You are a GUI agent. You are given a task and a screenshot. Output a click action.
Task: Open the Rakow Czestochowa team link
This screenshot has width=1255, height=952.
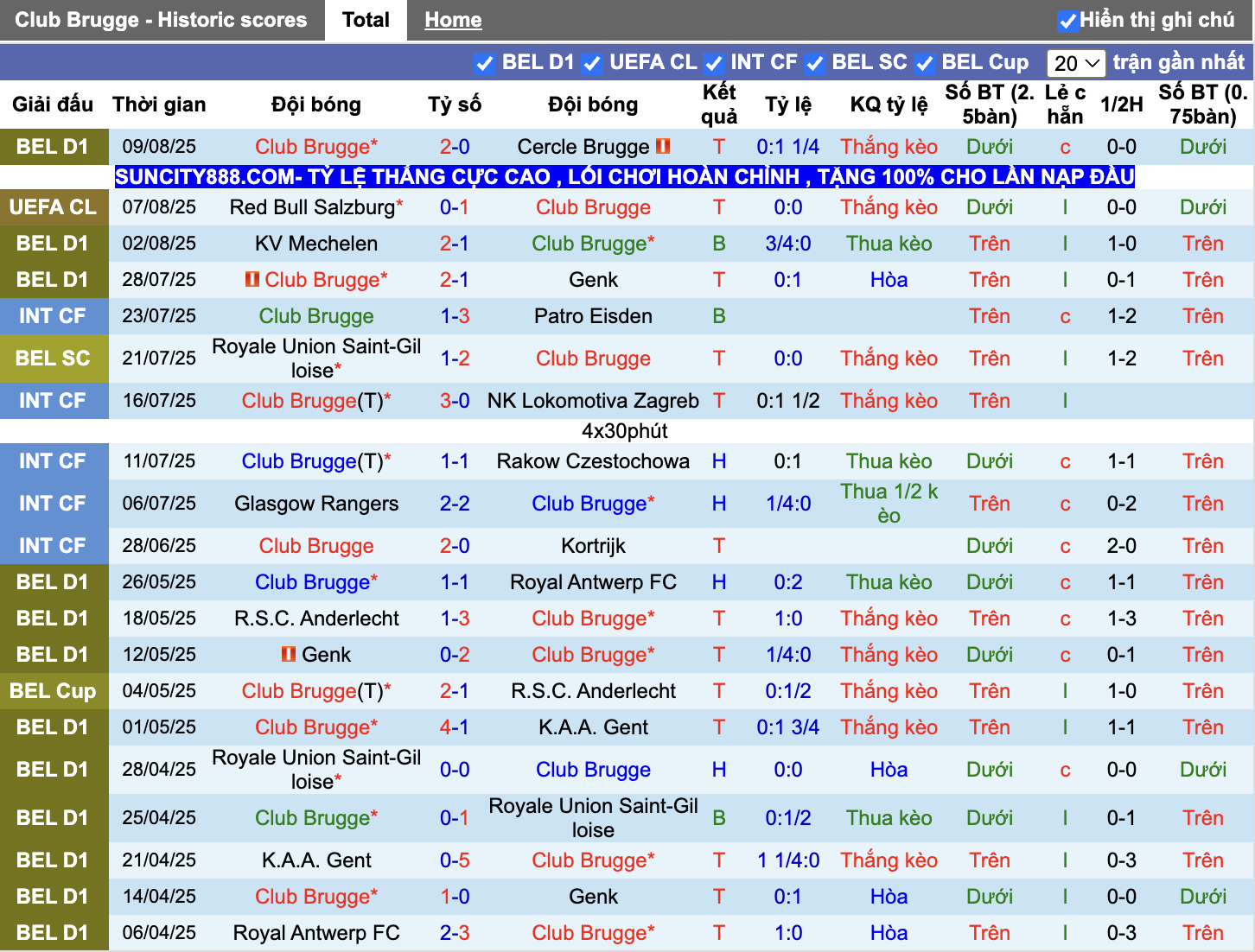point(593,461)
